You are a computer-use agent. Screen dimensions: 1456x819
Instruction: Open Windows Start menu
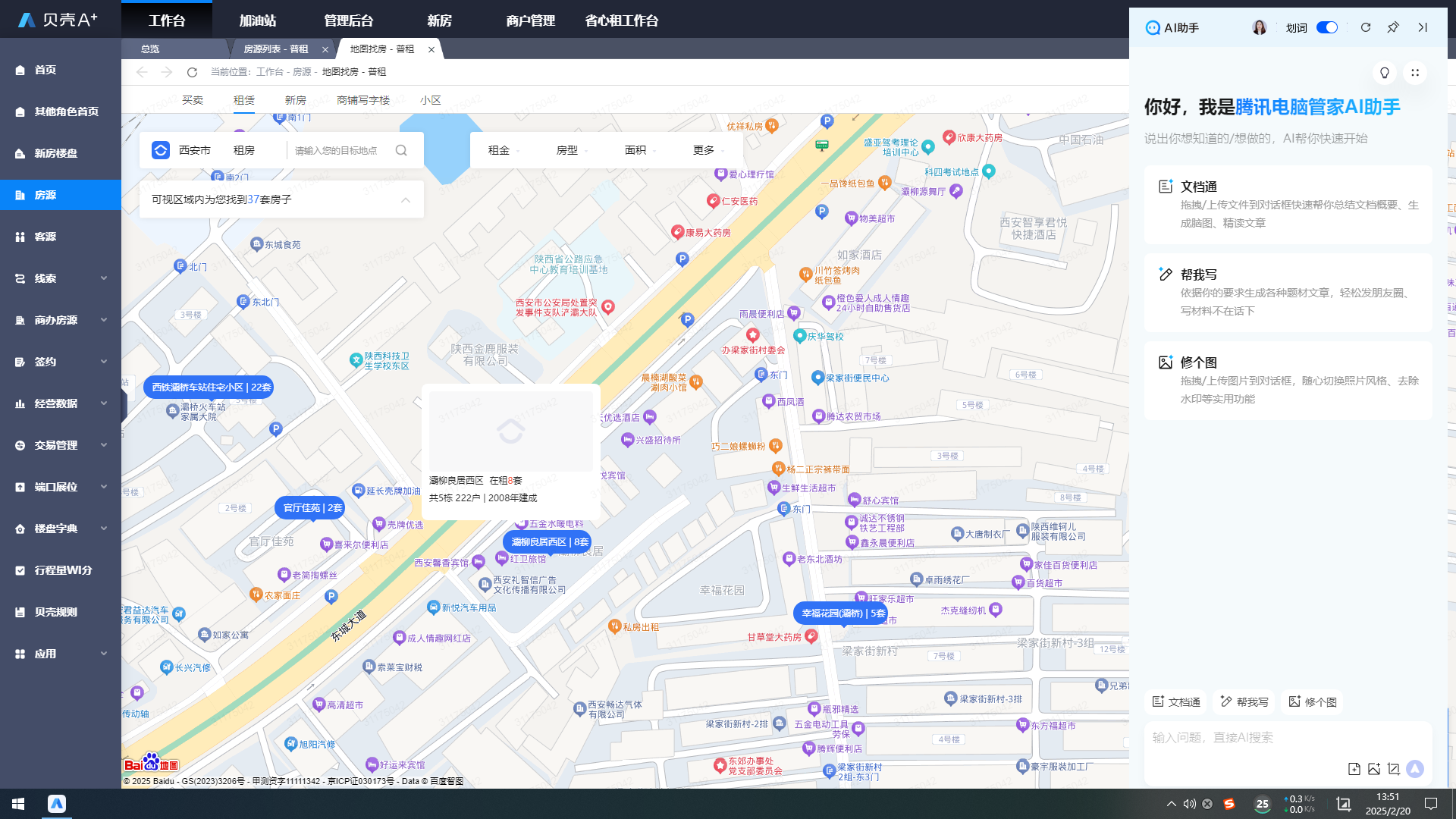click(18, 803)
